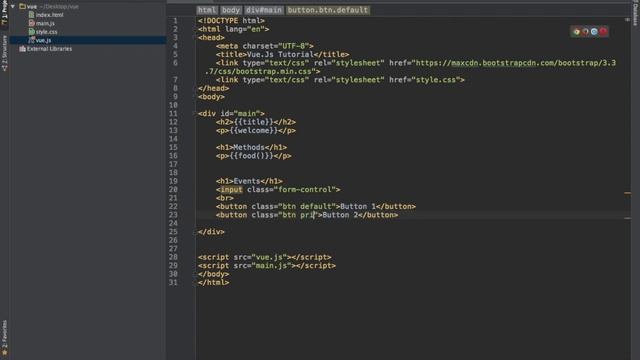The image size is (640, 360).
Task: Click the br tag on line 21
Action: coord(224,198)
